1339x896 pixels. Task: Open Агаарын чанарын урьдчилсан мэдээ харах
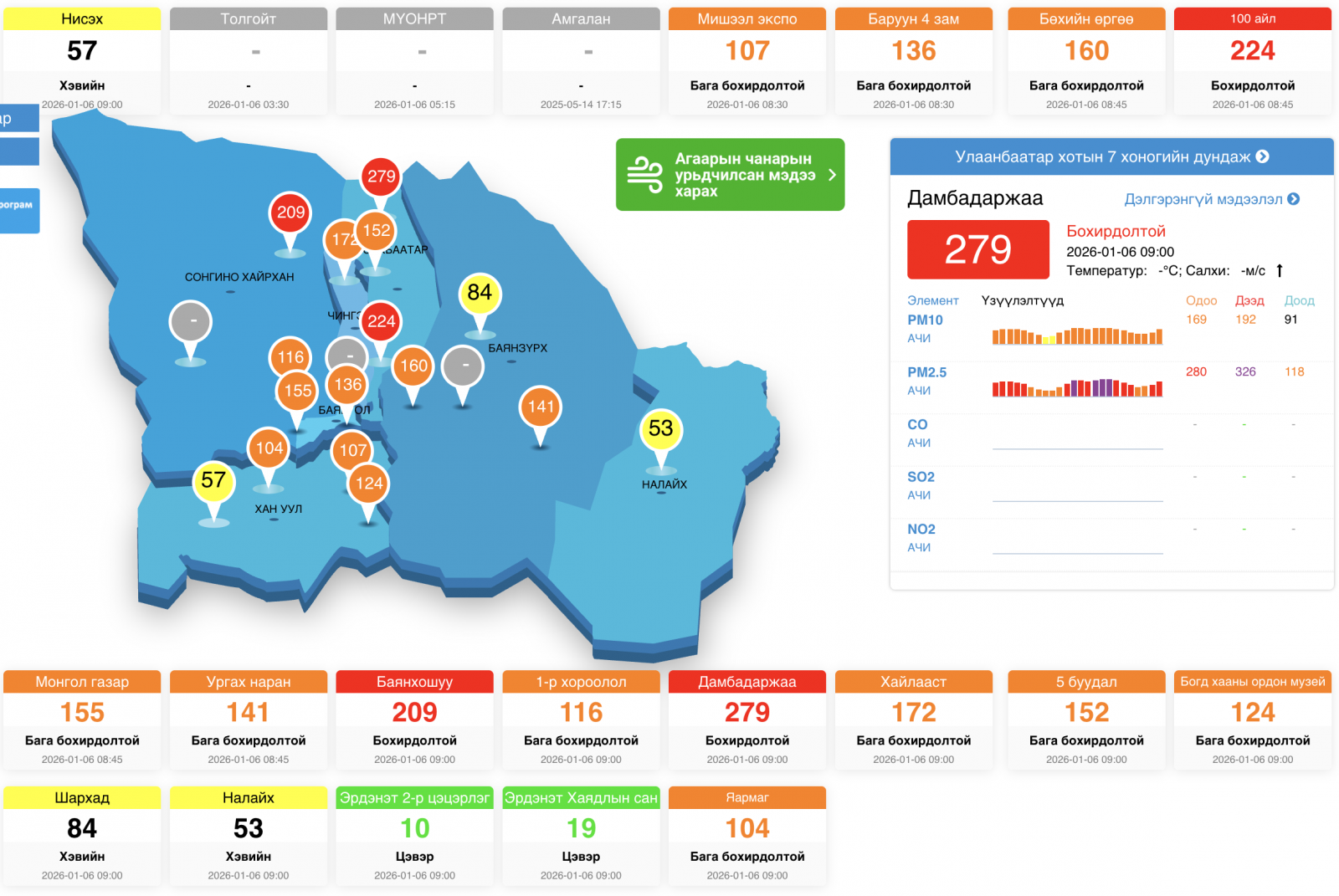pyautogui.click(x=744, y=175)
